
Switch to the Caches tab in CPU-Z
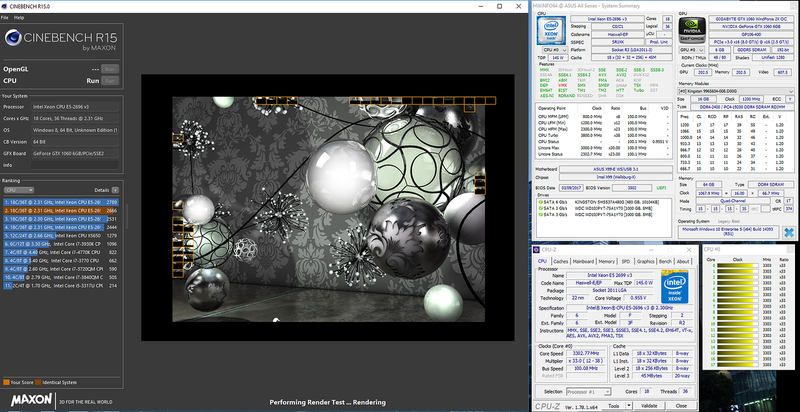point(561,261)
